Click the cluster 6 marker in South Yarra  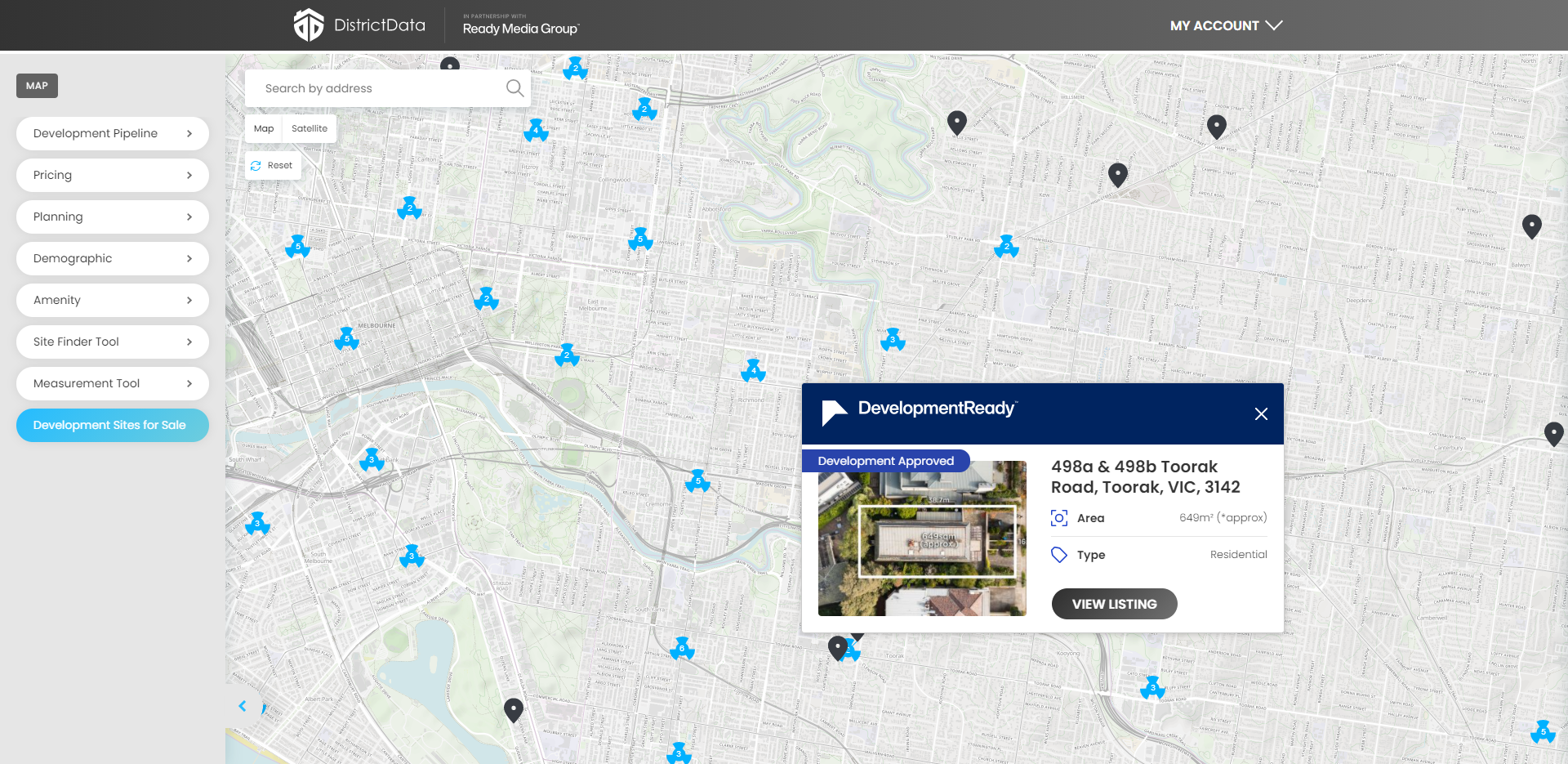tap(682, 649)
